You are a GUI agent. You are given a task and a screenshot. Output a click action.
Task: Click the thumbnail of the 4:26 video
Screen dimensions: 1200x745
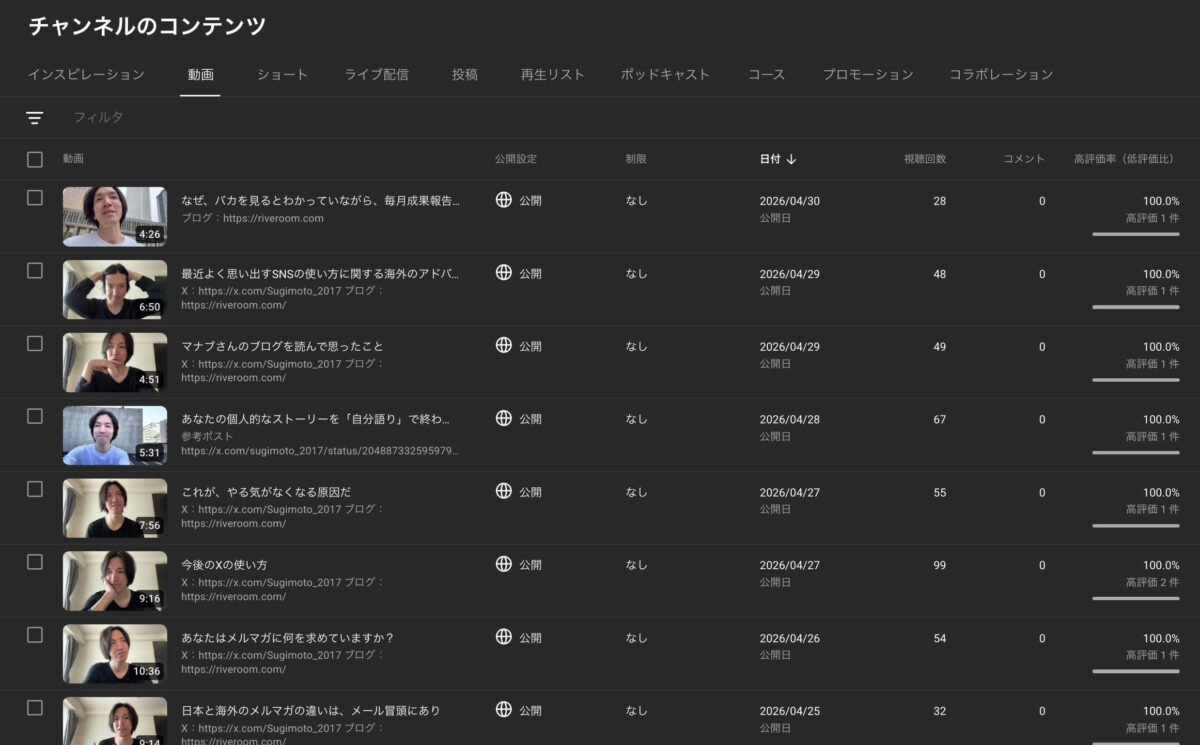point(114,217)
